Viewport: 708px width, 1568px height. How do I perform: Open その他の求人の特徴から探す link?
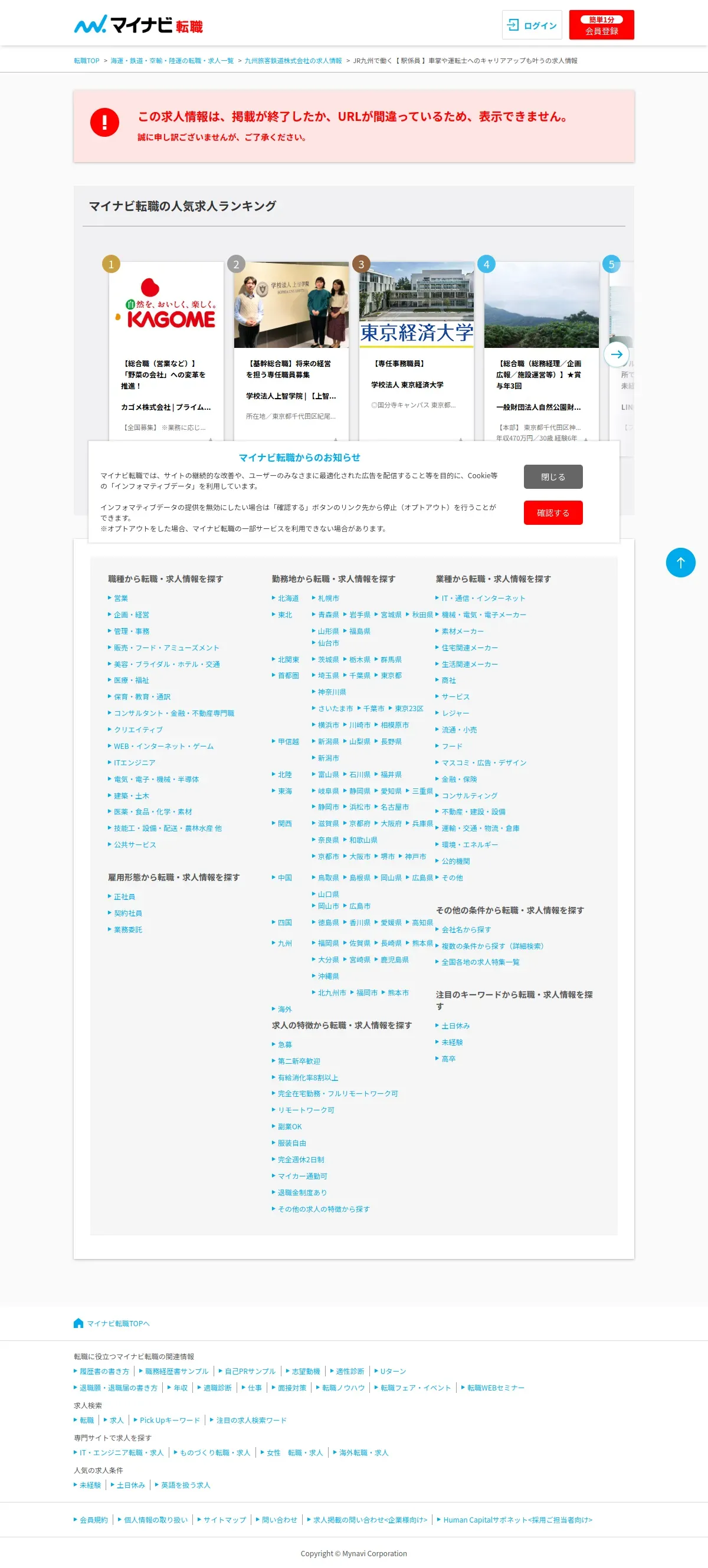point(323,1209)
